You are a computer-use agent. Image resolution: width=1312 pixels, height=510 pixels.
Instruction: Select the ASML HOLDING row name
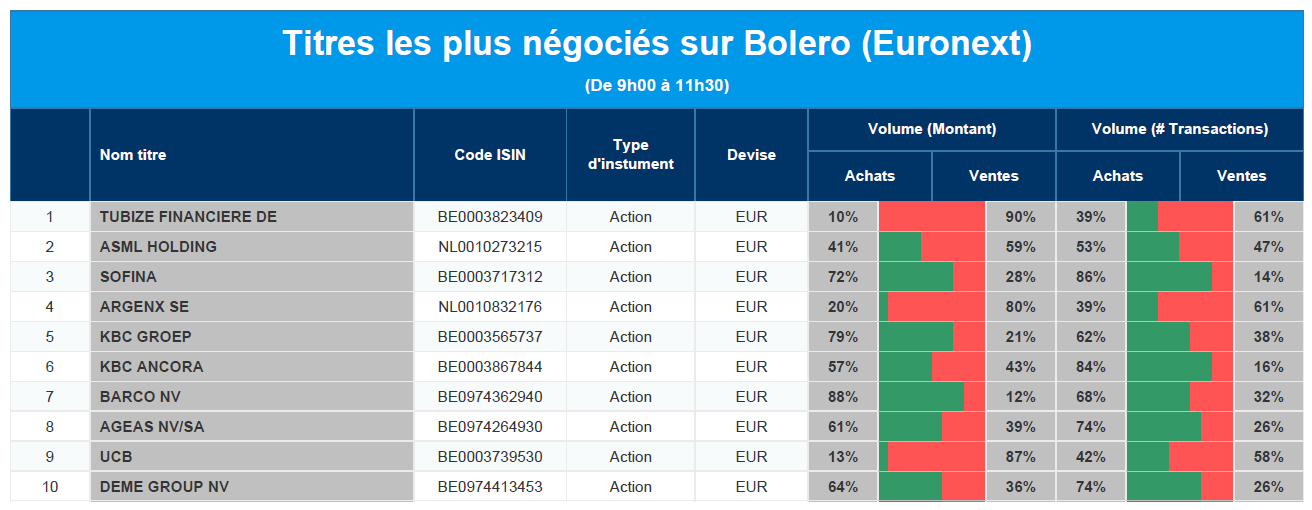click(158, 247)
